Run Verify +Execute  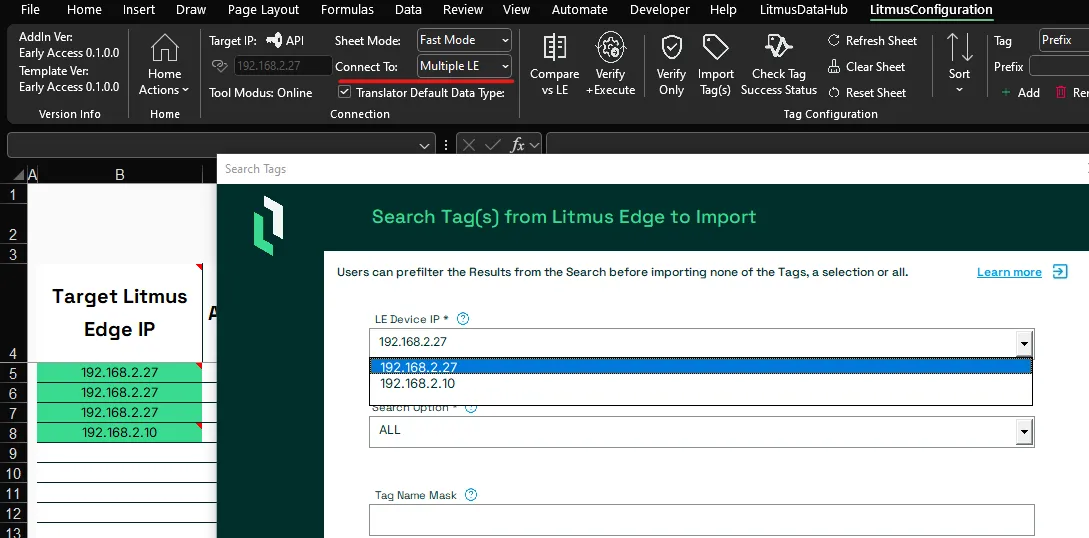[x=610, y=65]
